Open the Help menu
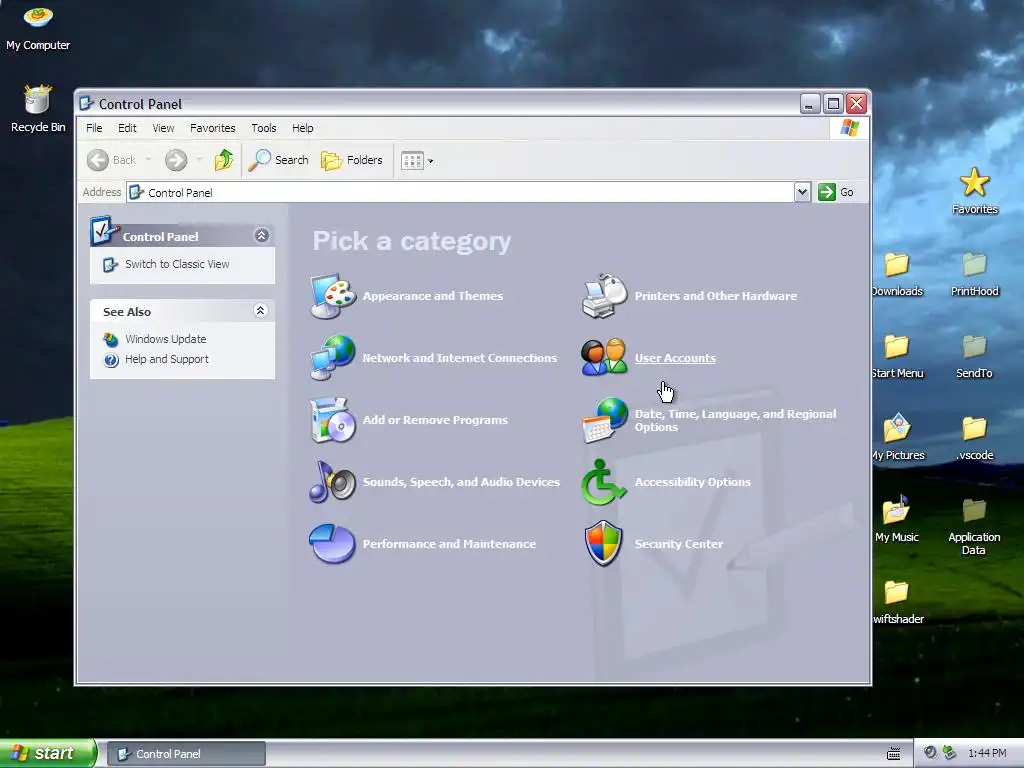1024x768 pixels. (x=302, y=128)
